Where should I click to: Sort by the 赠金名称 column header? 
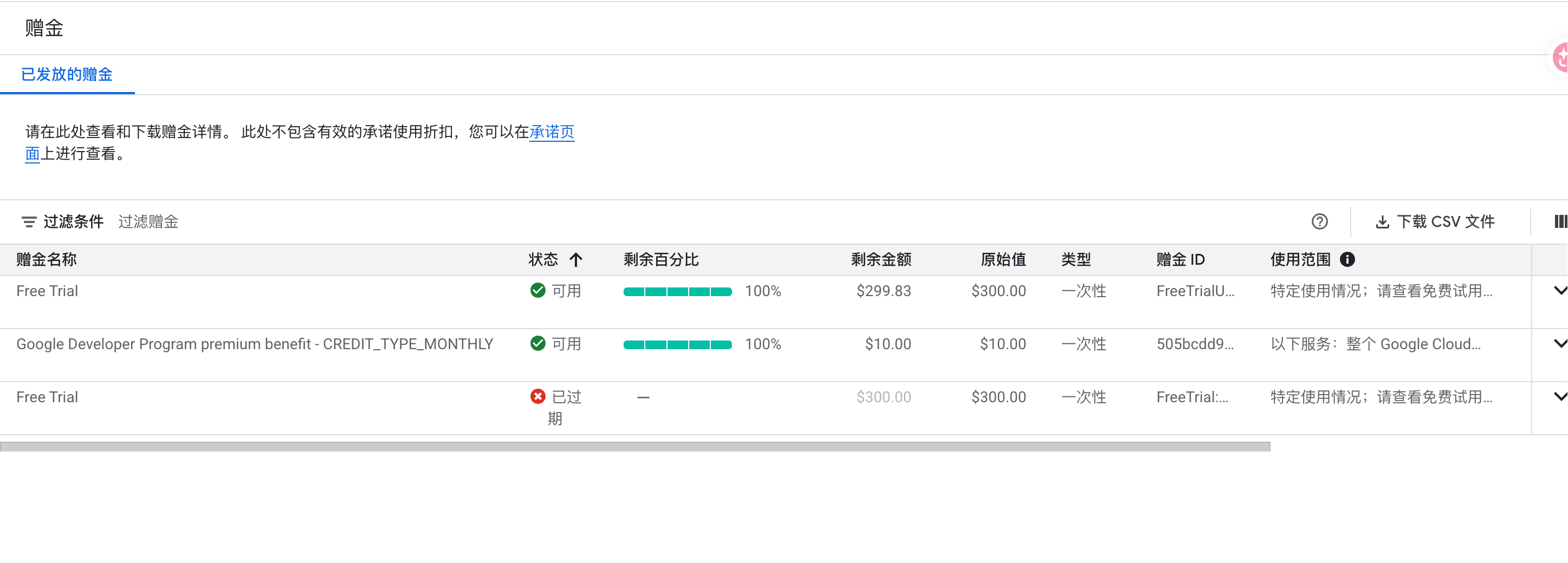46,260
